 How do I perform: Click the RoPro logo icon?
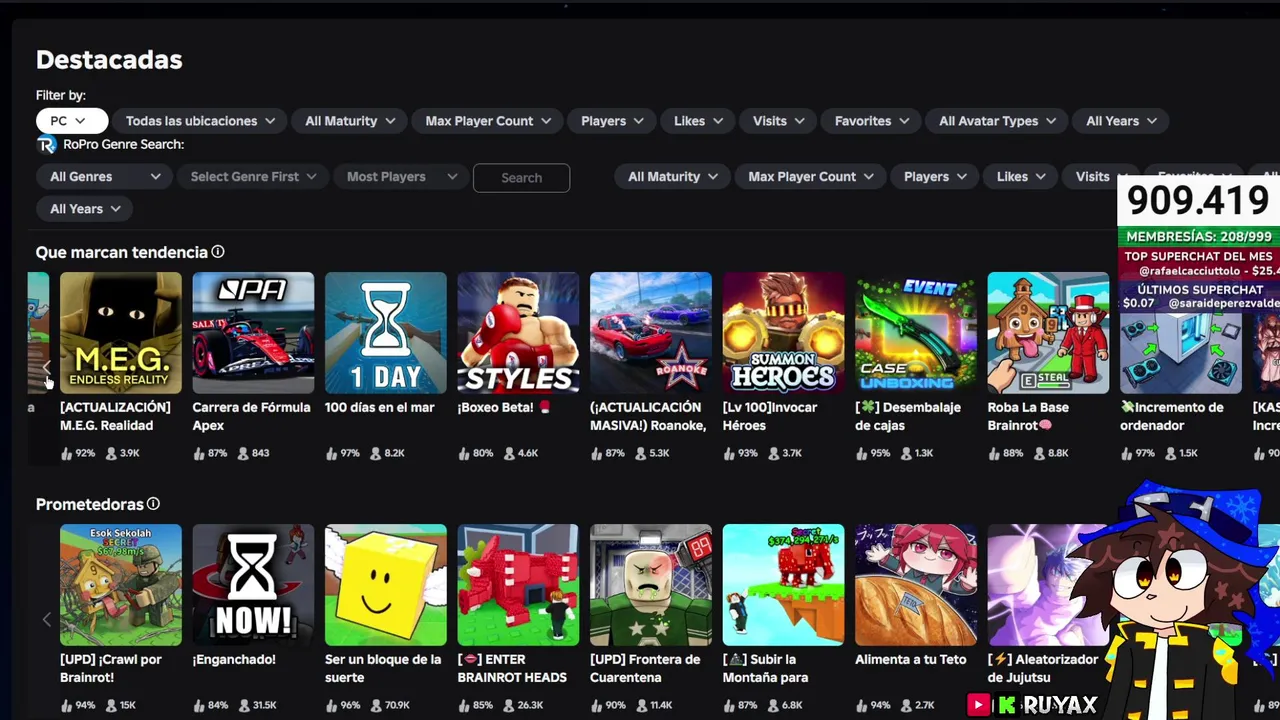pyautogui.click(x=46, y=145)
